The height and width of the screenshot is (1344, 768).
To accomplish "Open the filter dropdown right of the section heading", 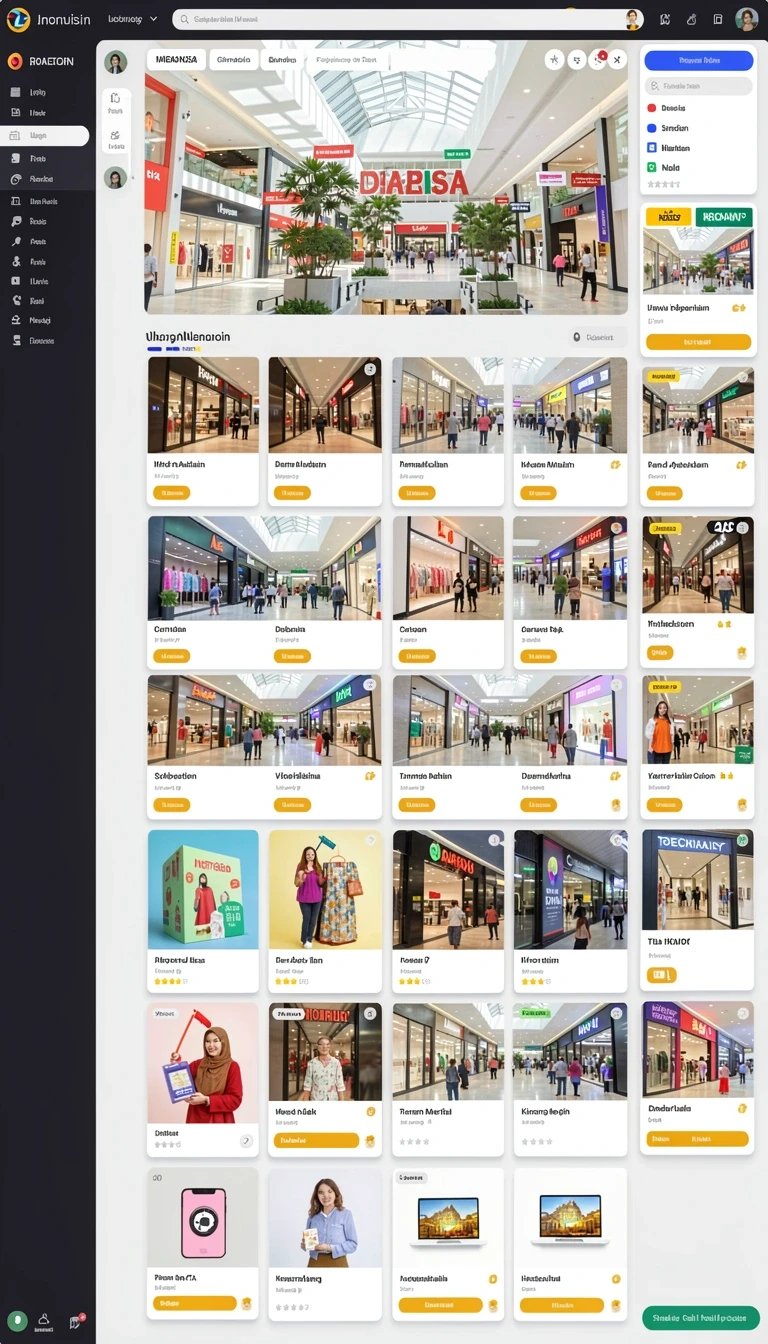I will pyautogui.click(x=597, y=337).
